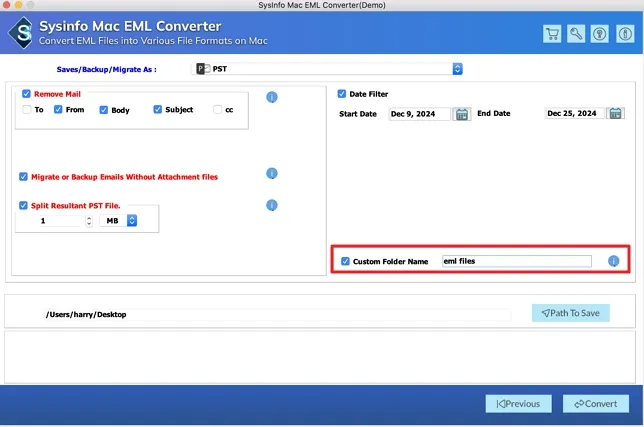Uncheck the From checkbox

tap(58, 110)
